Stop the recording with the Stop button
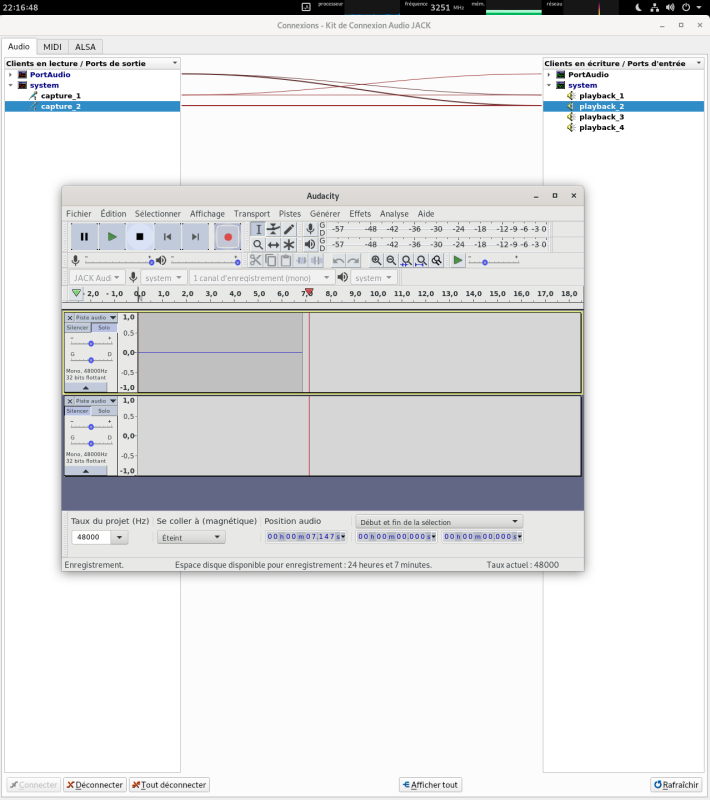This screenshot has height=800, width=710. 140,237
